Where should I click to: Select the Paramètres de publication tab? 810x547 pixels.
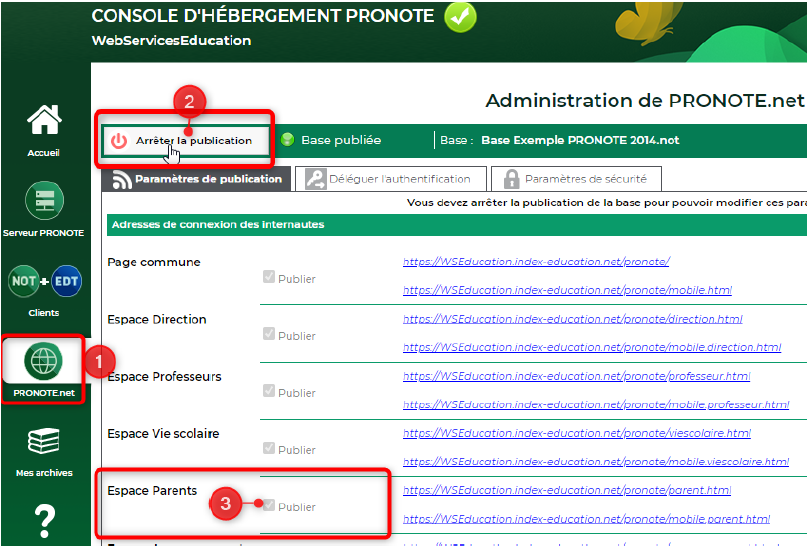point(197,179)
